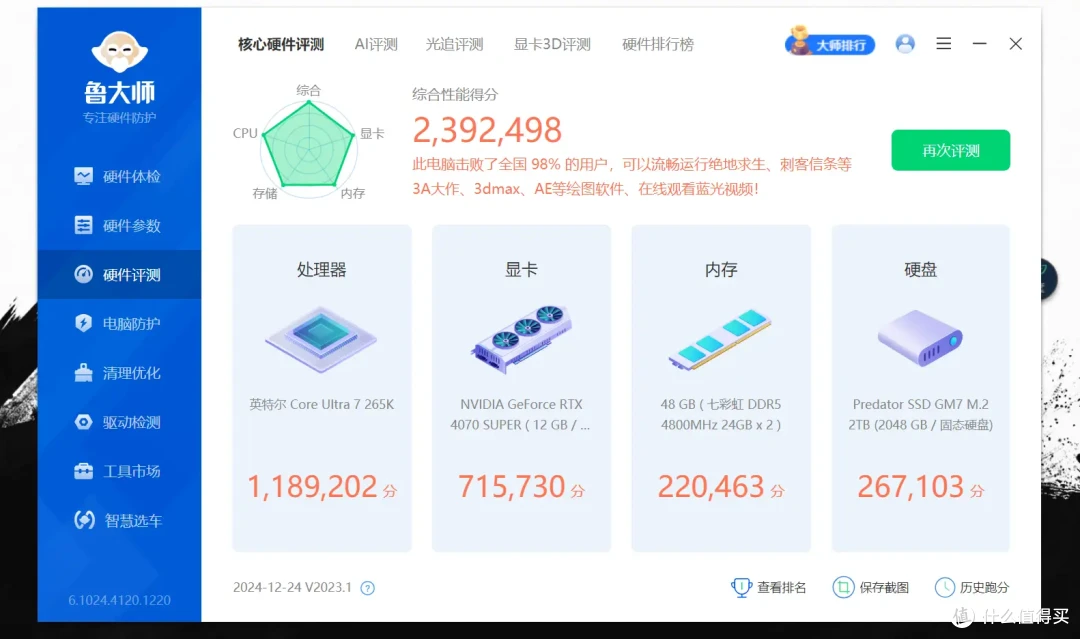The height and width of the screenshot is (639, 1080).
Task: Click the 英特尔 Core Ultra 7 265K text
Action: 322,404
